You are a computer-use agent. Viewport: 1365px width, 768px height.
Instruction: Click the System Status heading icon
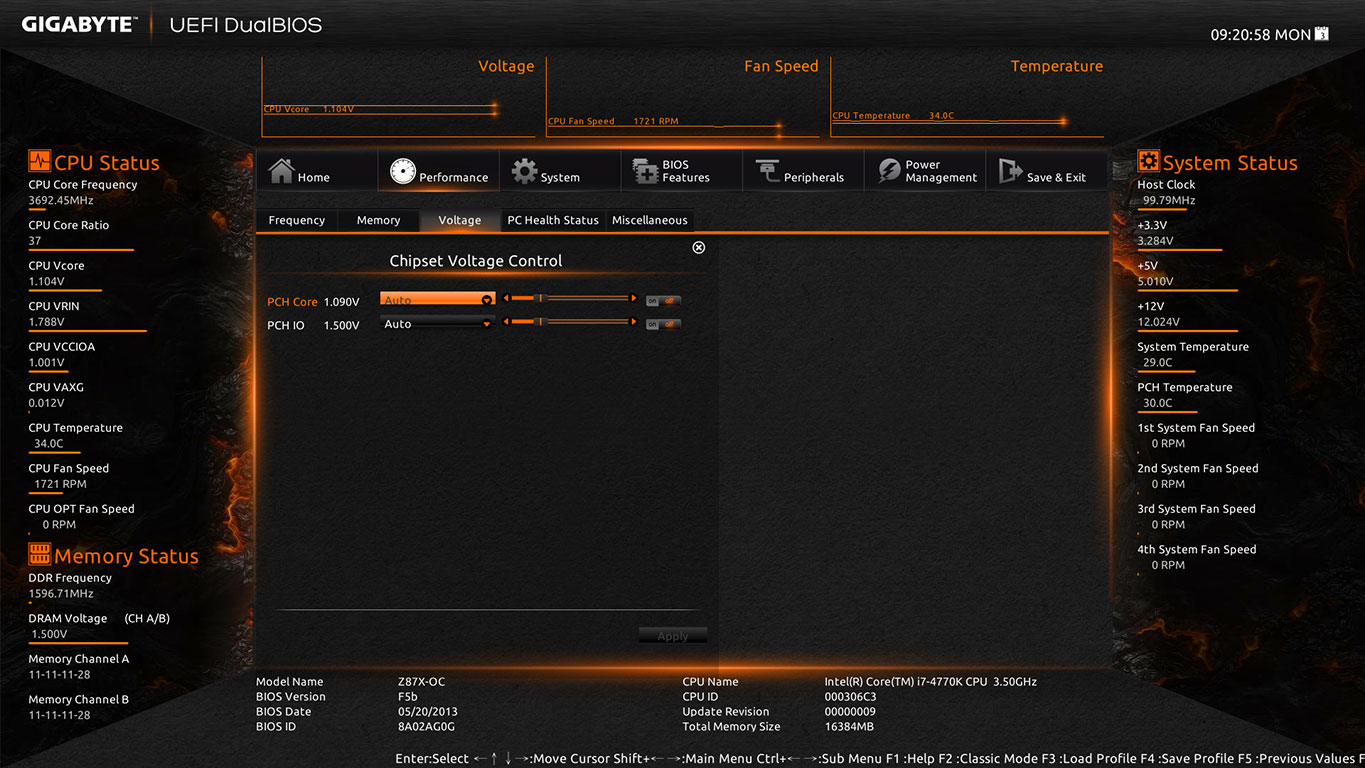click(1148, 161)
